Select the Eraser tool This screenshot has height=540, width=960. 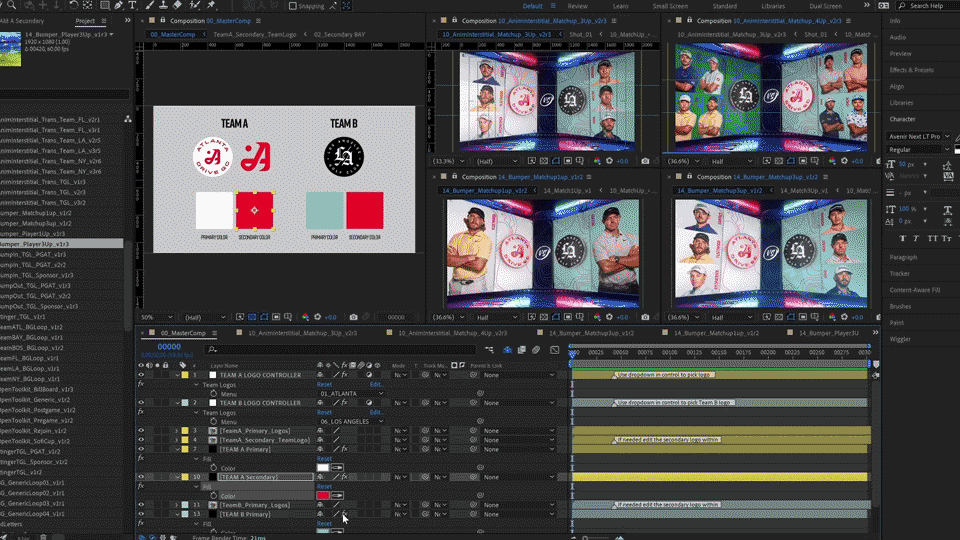[x=179, y=5]
